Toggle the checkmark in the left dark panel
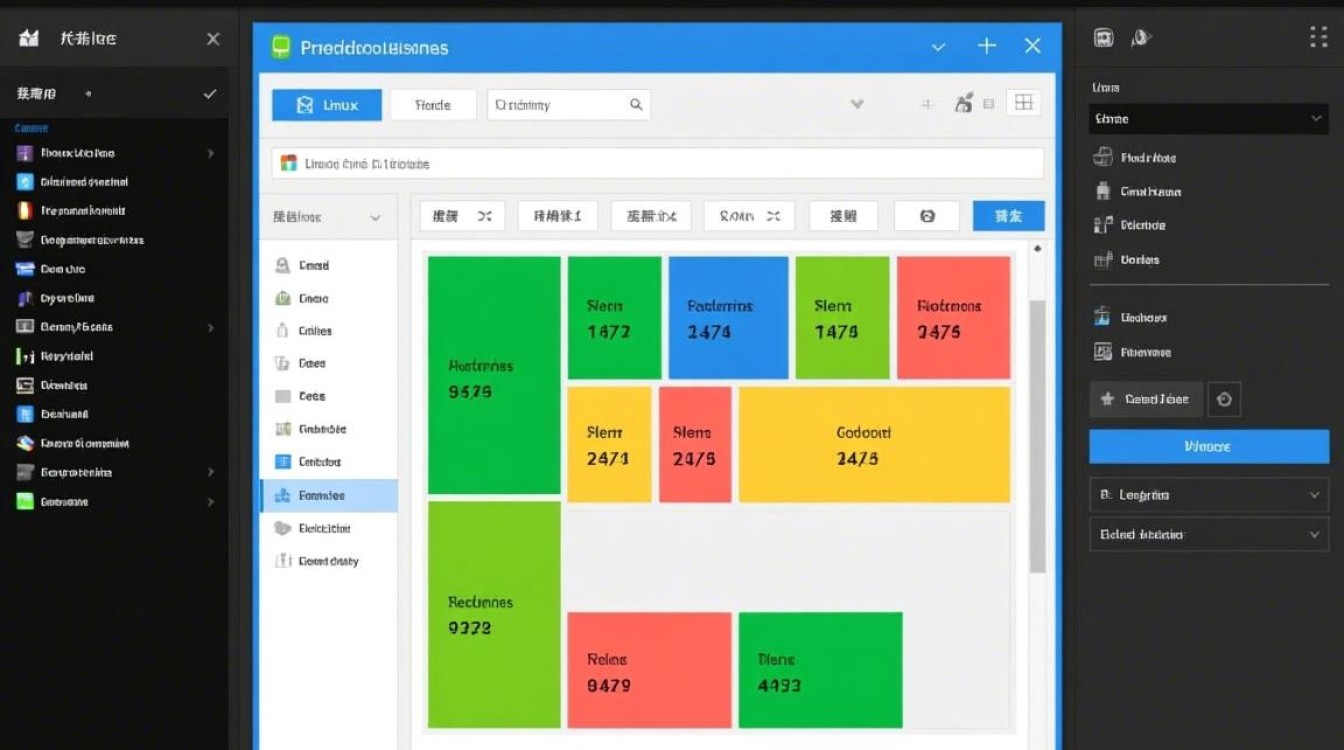Screen dimensions: 1344x750 click(x=210, y=94)
